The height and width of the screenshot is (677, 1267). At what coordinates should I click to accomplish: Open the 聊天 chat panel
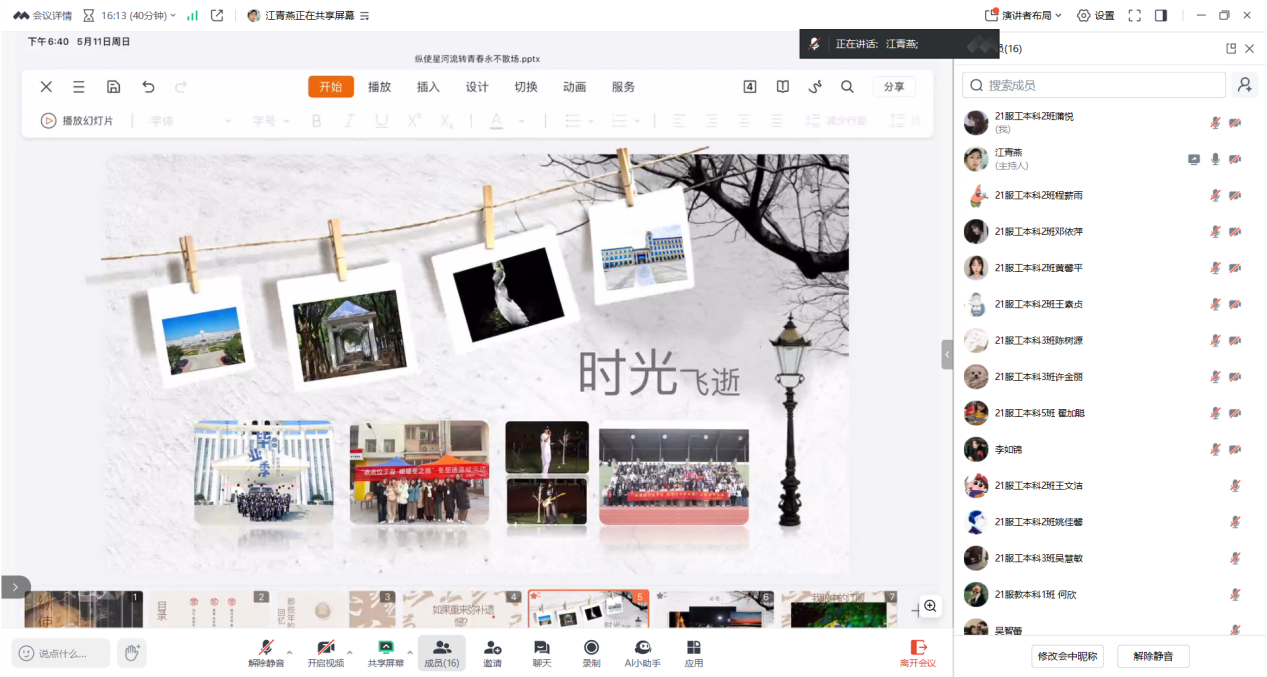(x=541, y=652)
